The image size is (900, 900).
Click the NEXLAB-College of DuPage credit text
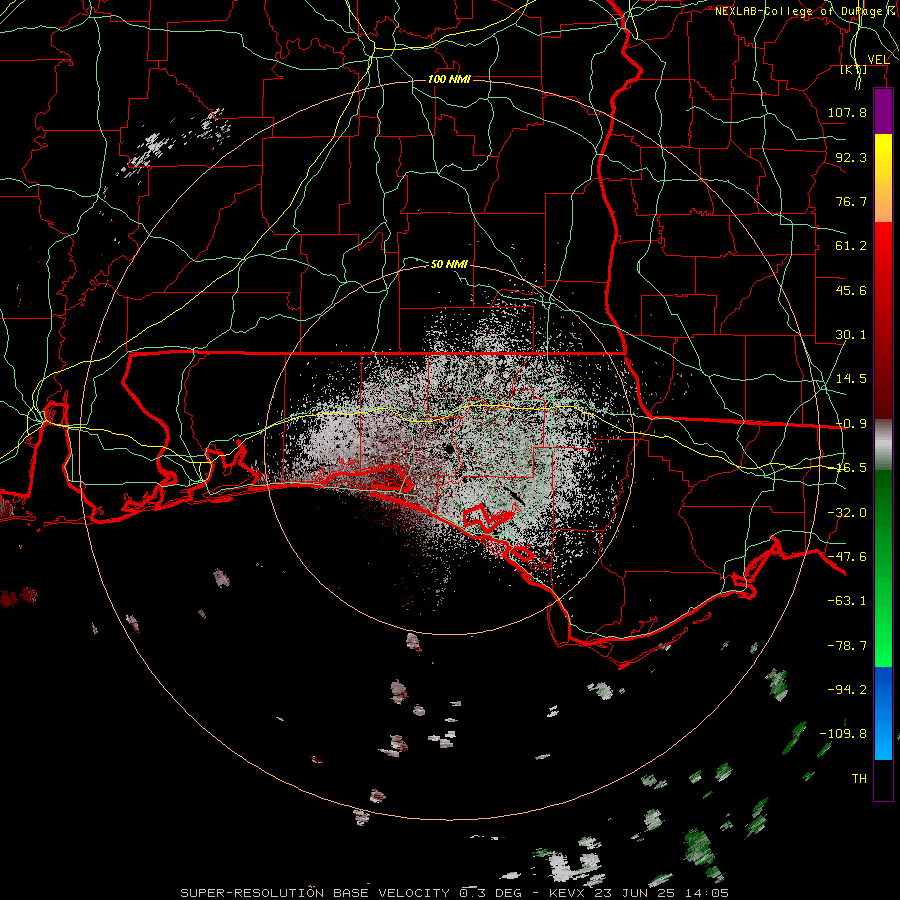click(803, 11)
